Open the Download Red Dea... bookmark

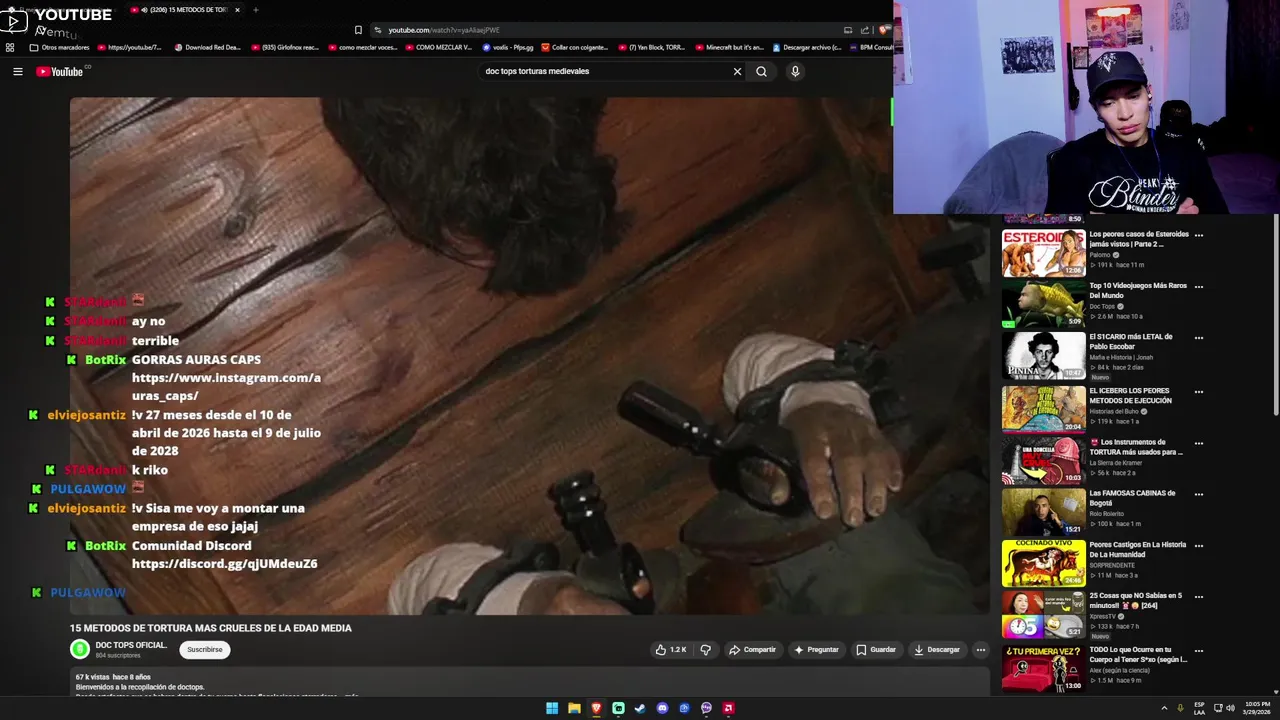[208, 47]
